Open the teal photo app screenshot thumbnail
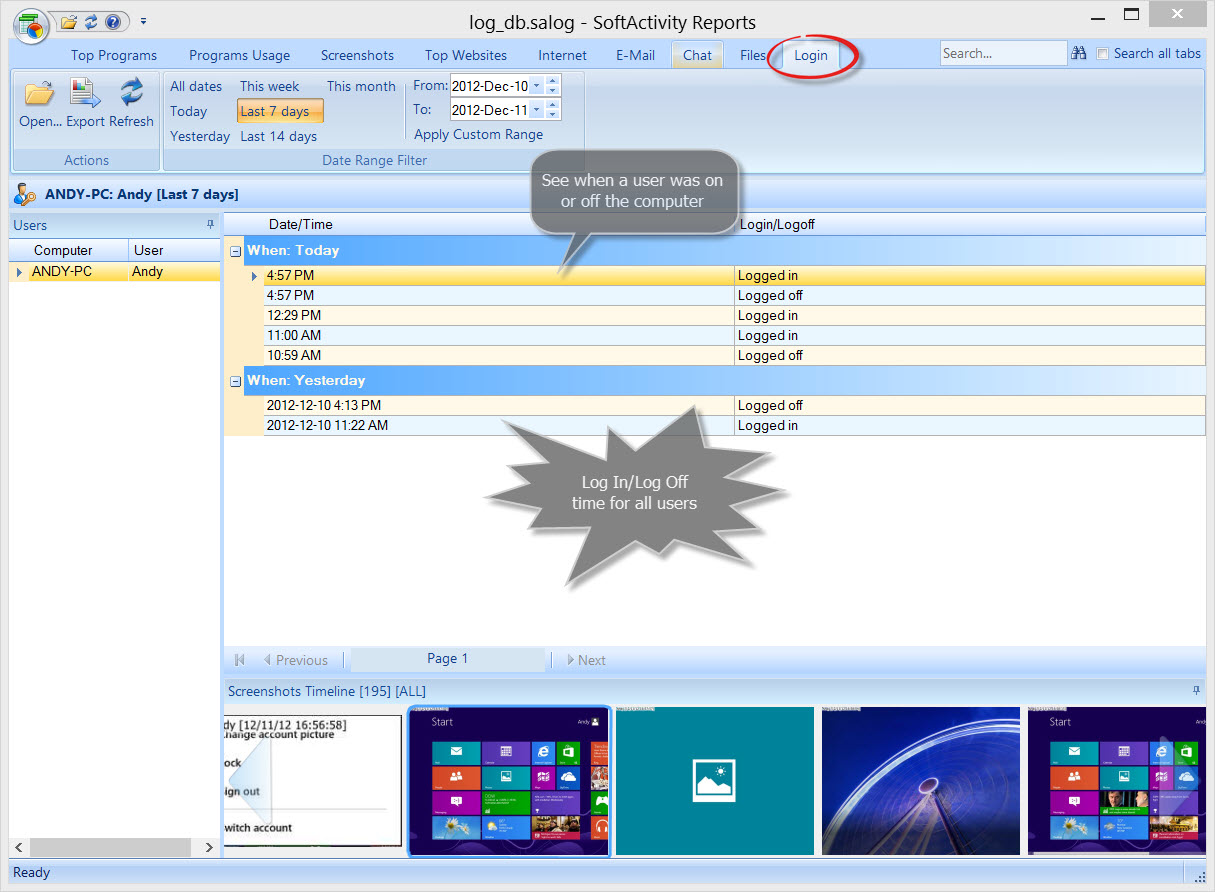The image size is (1215, 892). 714,781
